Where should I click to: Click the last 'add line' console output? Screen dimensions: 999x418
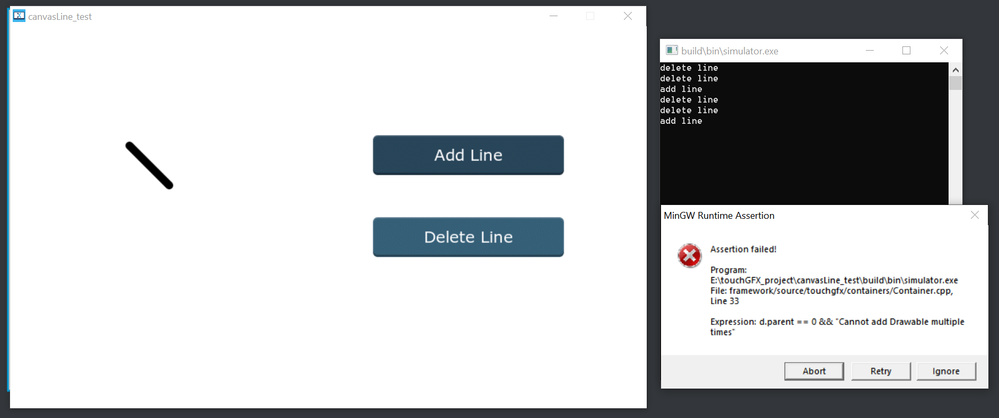(681, 121)
